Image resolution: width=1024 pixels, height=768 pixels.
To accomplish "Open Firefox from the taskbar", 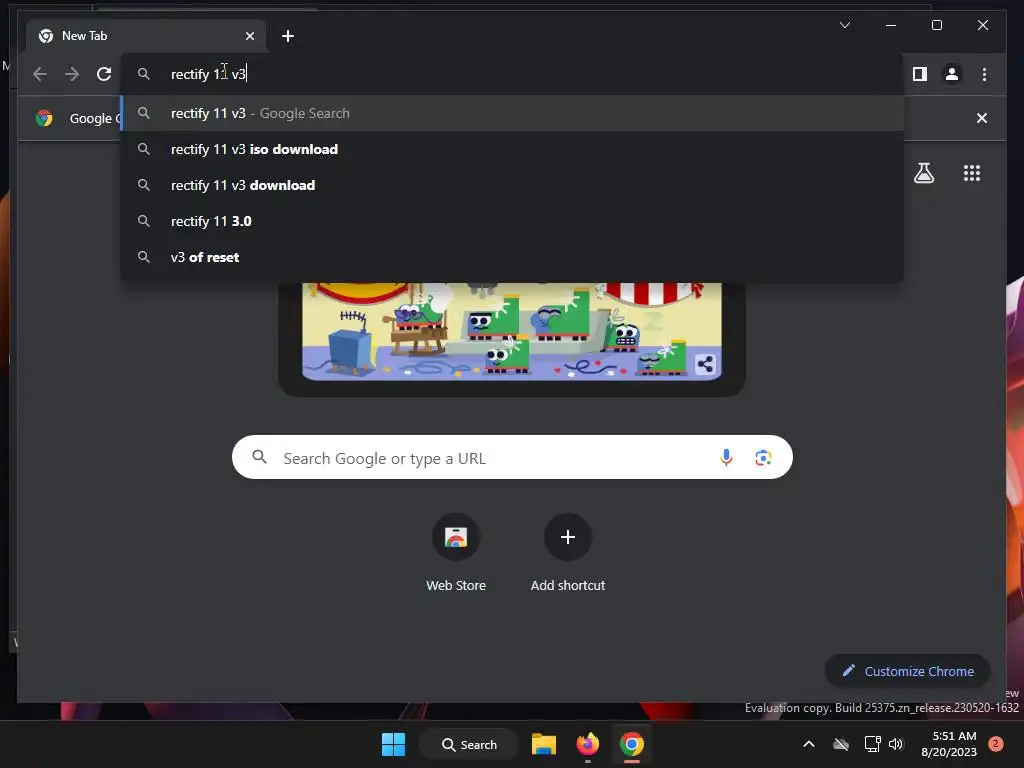I will tap(588, 744).
